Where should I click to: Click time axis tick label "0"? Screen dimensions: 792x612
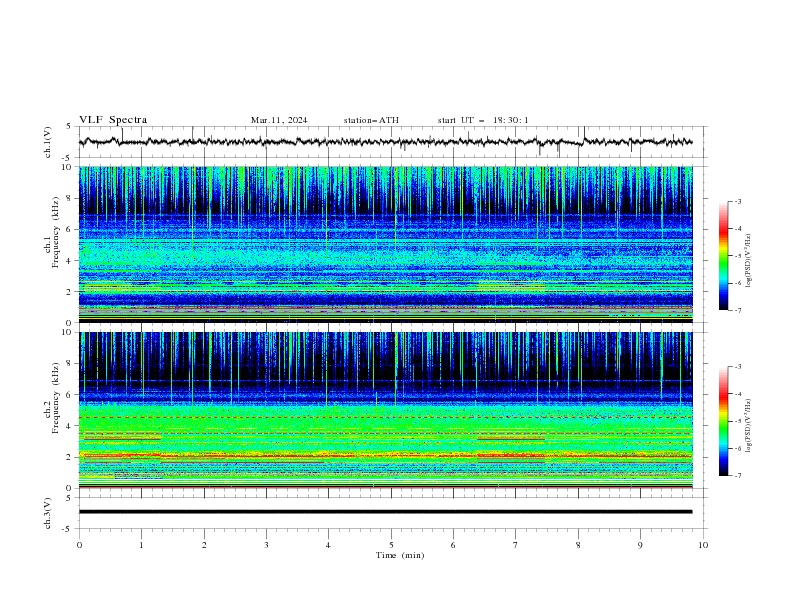[79, 545]
